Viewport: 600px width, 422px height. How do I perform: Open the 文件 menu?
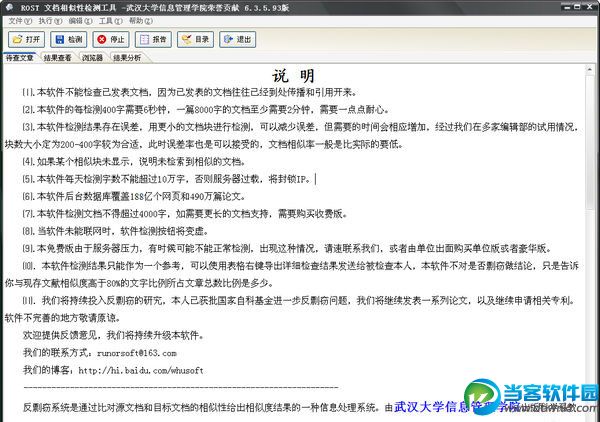(x=20, y=21)
